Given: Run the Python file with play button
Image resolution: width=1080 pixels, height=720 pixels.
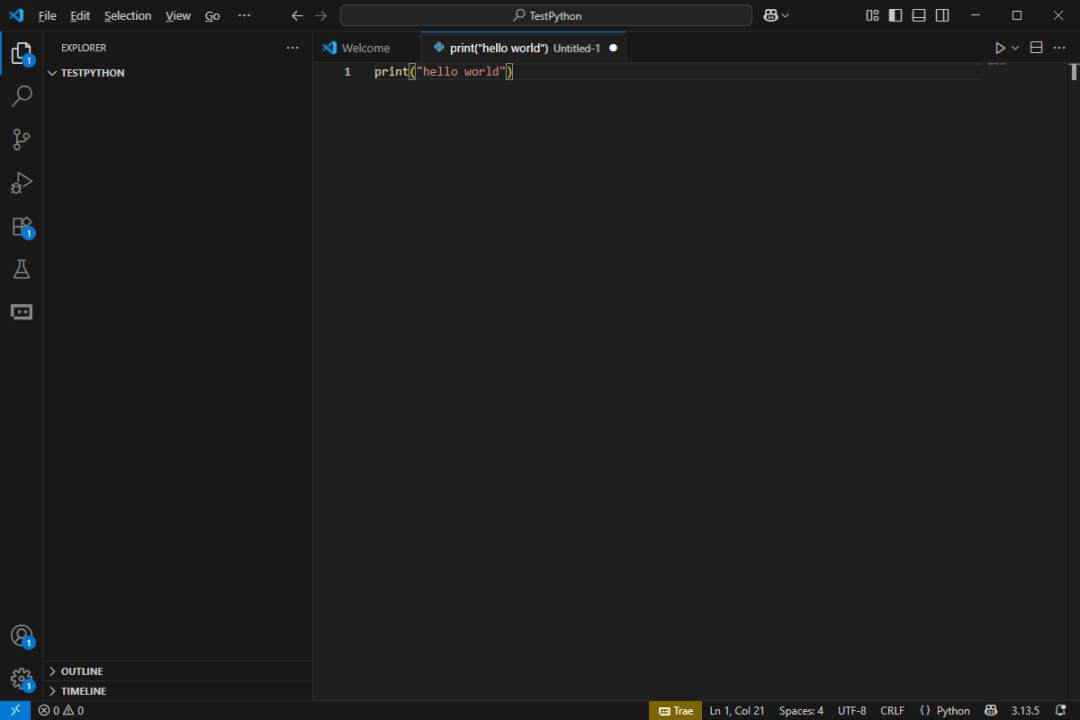Looking at the screenshot, I should coord(999,48).
